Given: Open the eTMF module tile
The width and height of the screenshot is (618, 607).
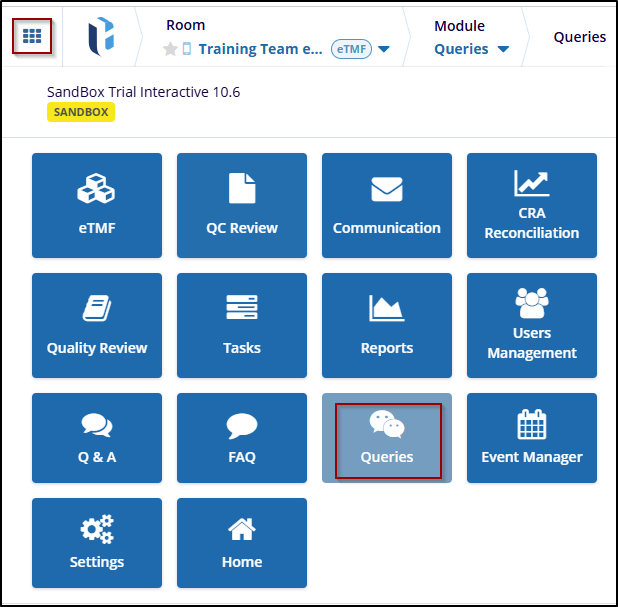Looking at the screenshot, I should click(97, 205).
